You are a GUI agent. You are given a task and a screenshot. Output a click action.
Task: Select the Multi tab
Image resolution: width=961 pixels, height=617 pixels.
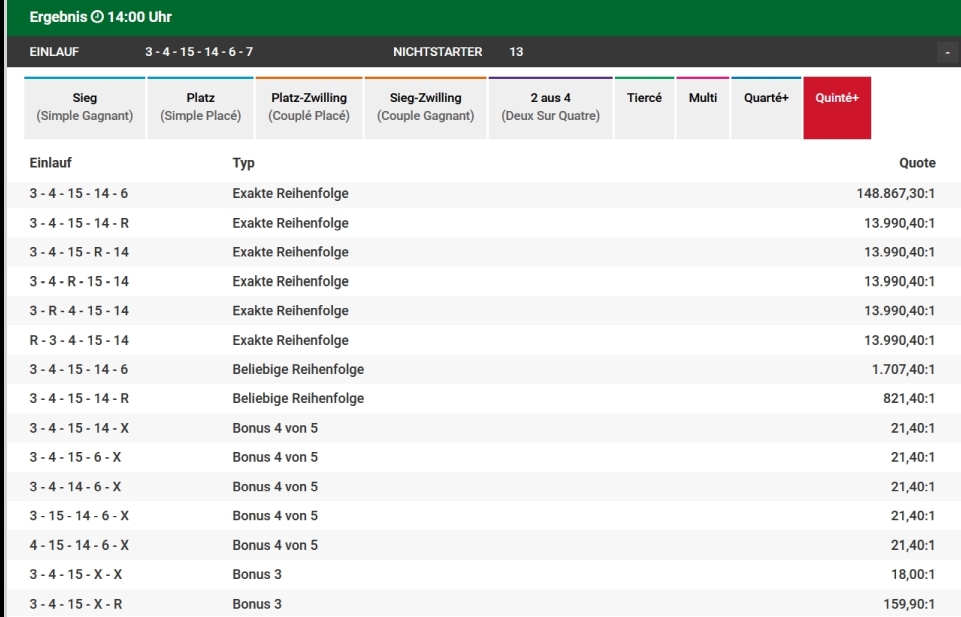702,108
